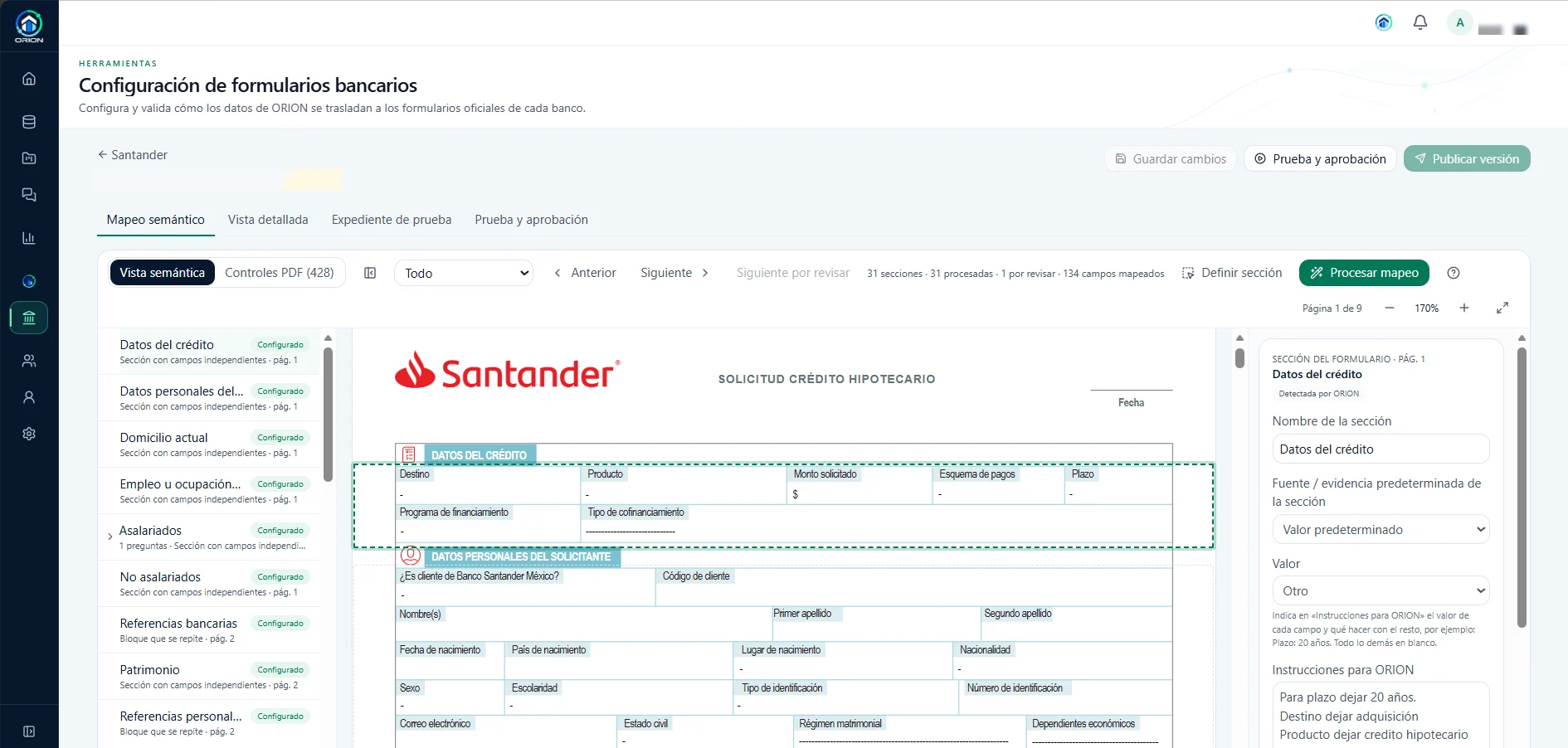
Task: Open the notifications bell
Action: tap(1420, 22)
